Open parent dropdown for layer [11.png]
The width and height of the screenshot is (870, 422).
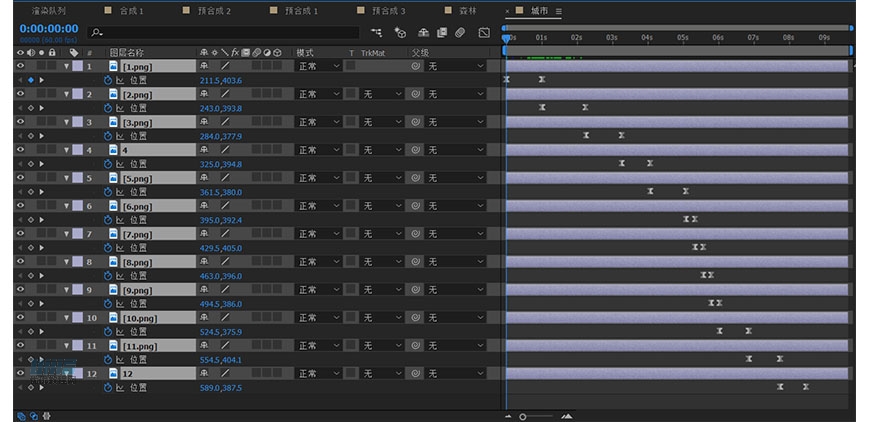pos(455,345)
